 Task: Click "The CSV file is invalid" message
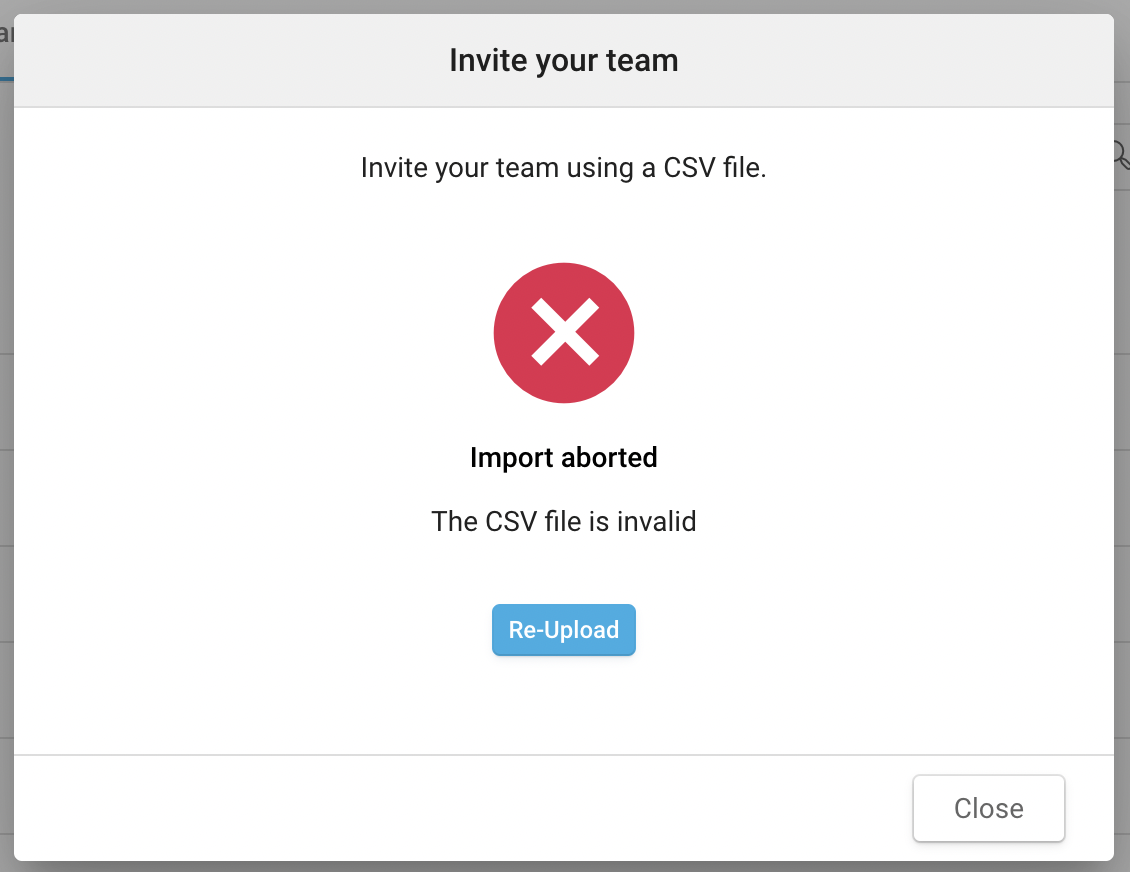[x=564, y=521]
